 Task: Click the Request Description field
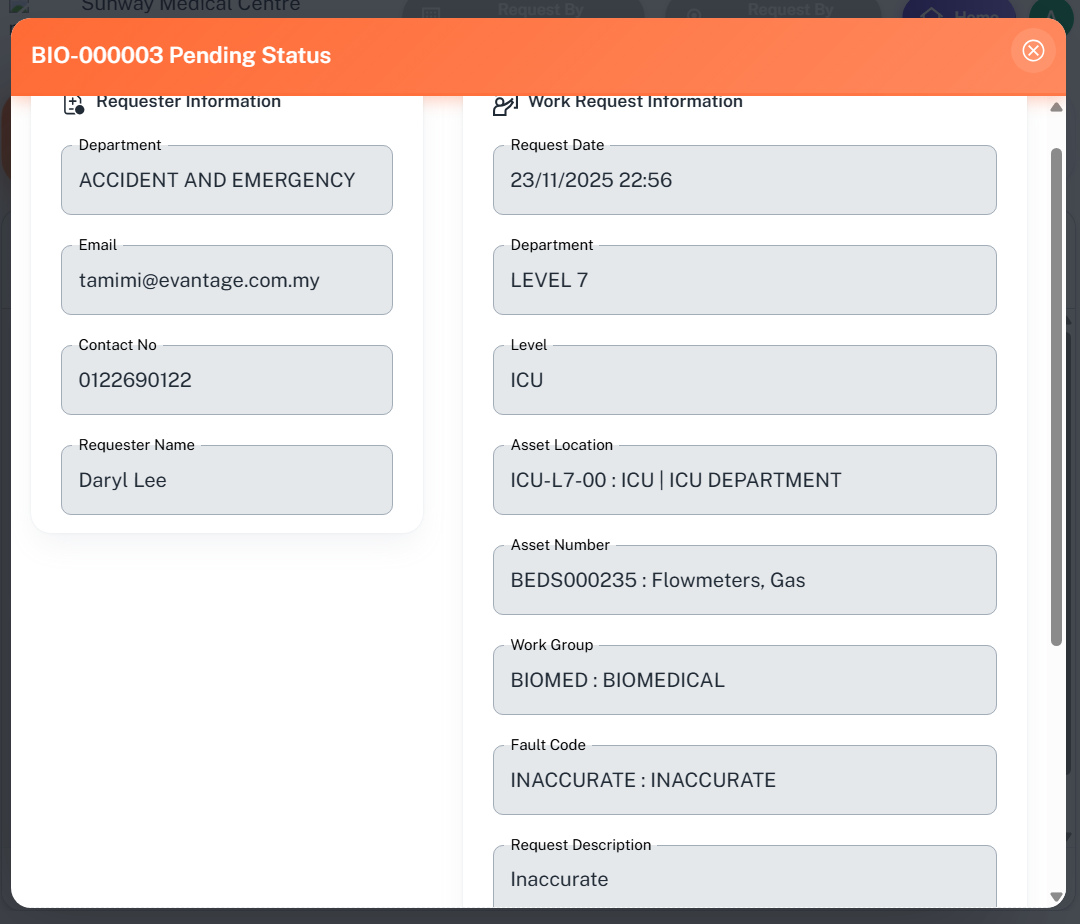[744, 879]
